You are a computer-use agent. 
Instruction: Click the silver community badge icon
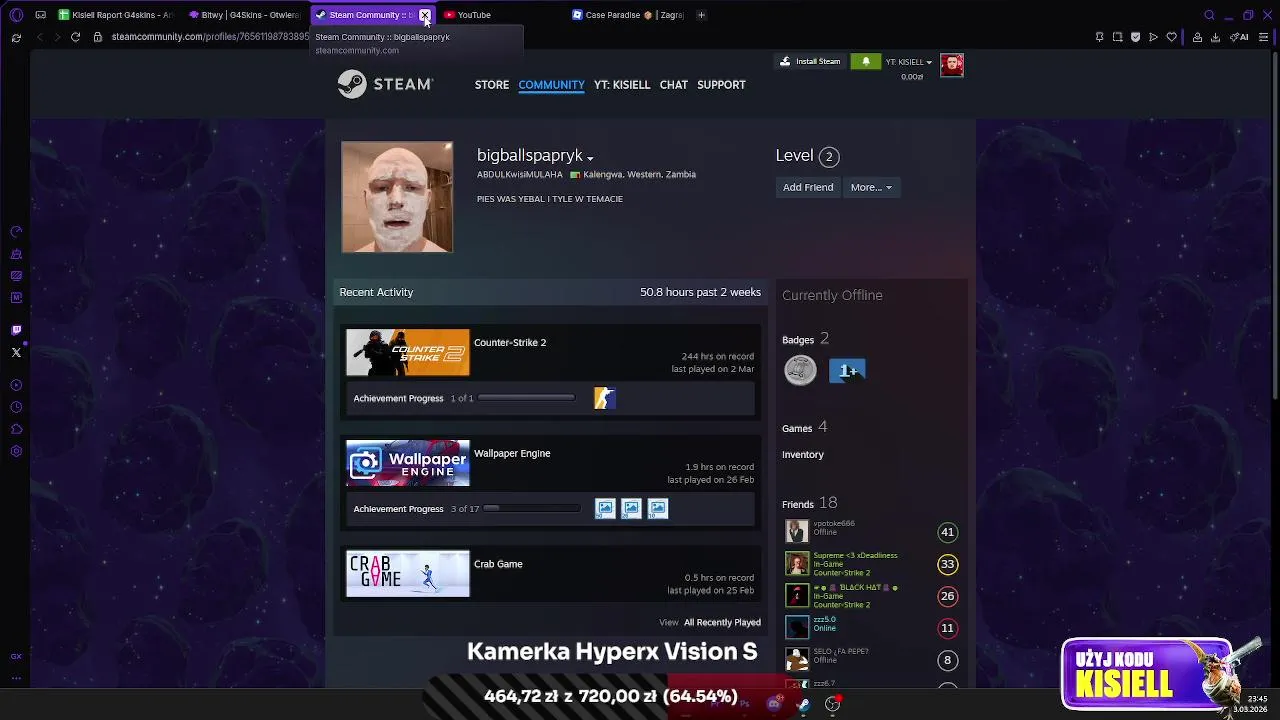click(x=800, y=370)
